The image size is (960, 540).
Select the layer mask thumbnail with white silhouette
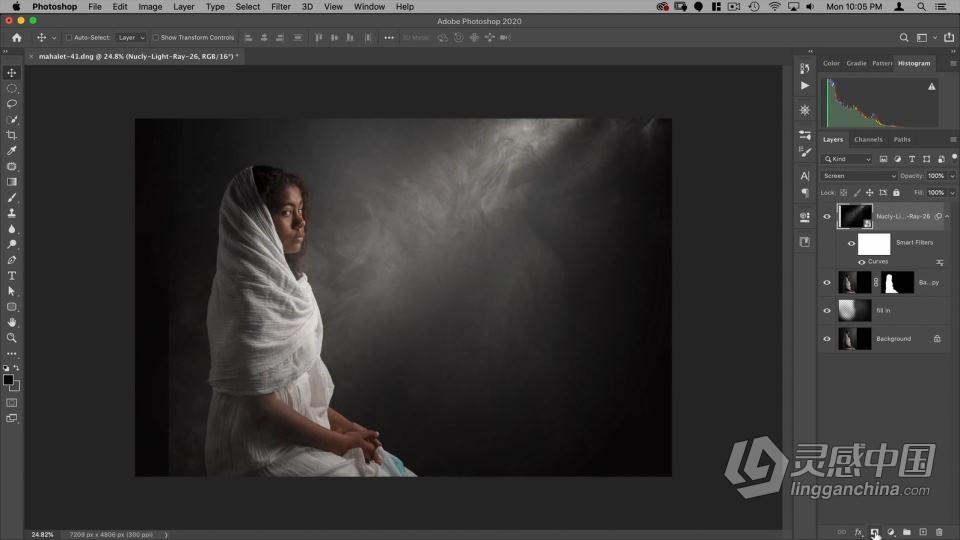click(897, 283)
